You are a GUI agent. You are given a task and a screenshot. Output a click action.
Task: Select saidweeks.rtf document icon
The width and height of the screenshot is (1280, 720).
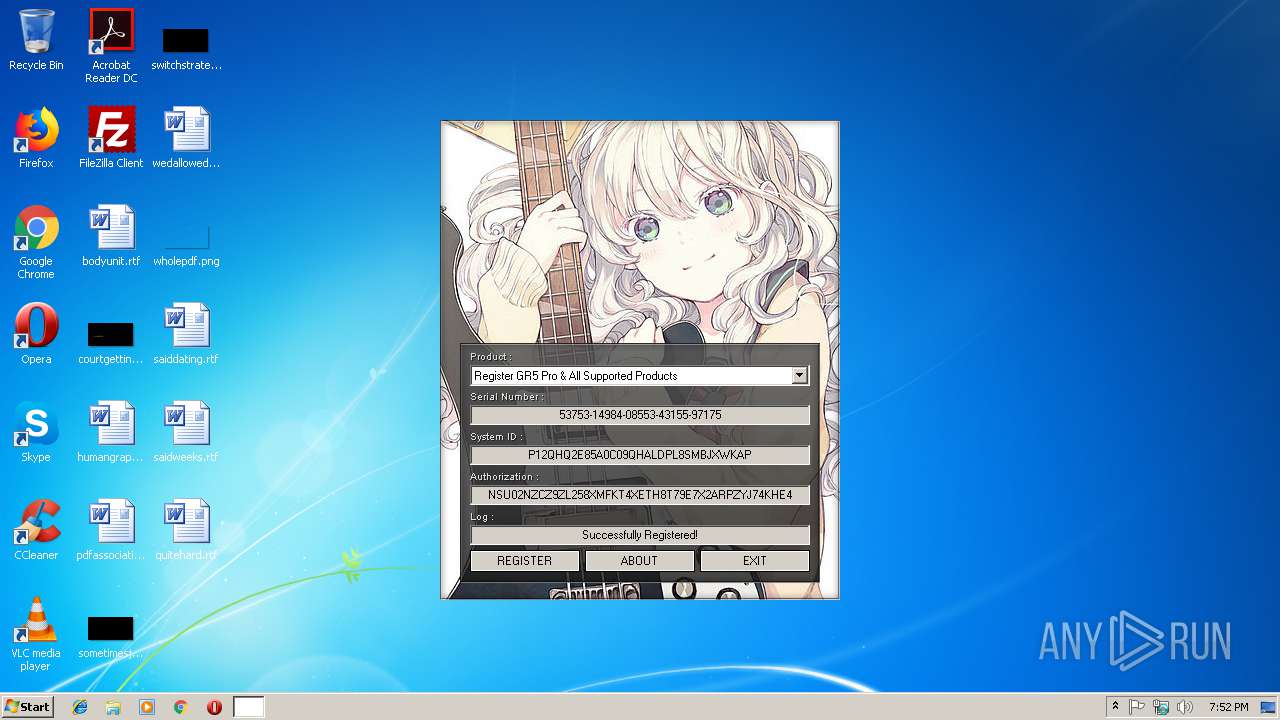pyautogui.click(x=186, y=432)
